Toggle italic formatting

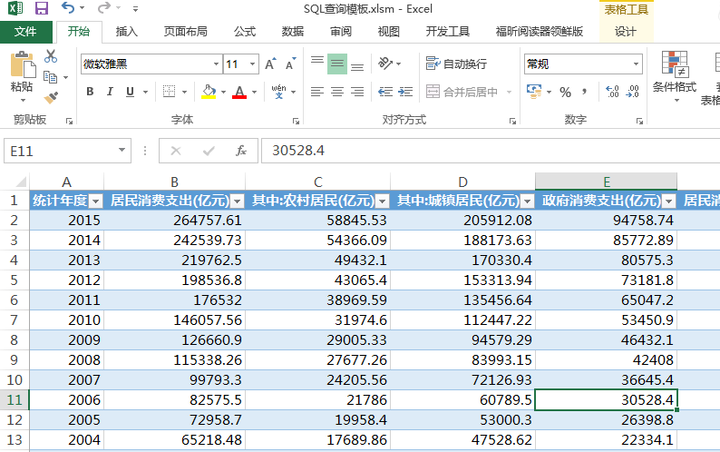pos(110,91)
